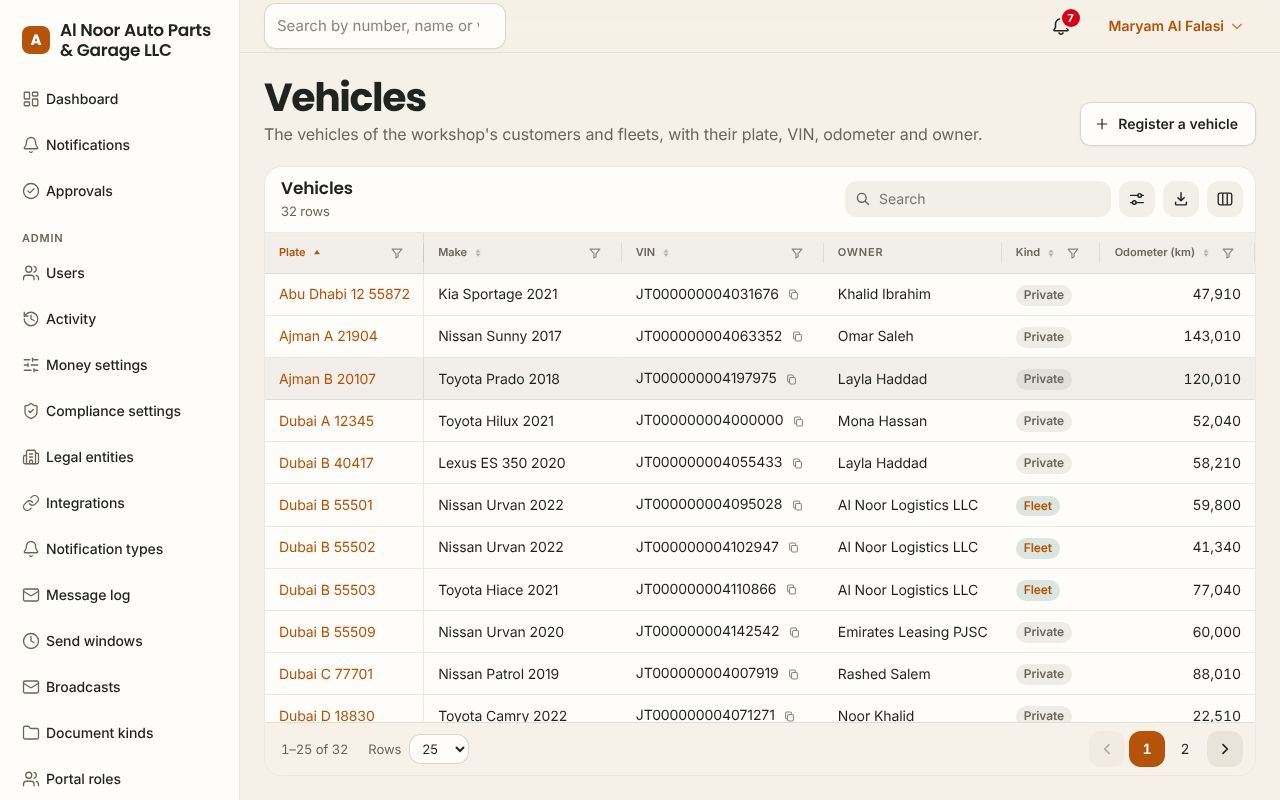Copy VIN JT000000004142542

click(x=795, y=632)
